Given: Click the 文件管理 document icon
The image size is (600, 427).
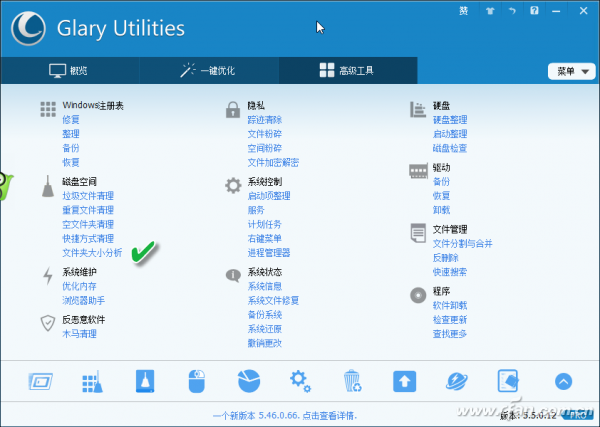Looking at the screenshot, I should (418, 233).
